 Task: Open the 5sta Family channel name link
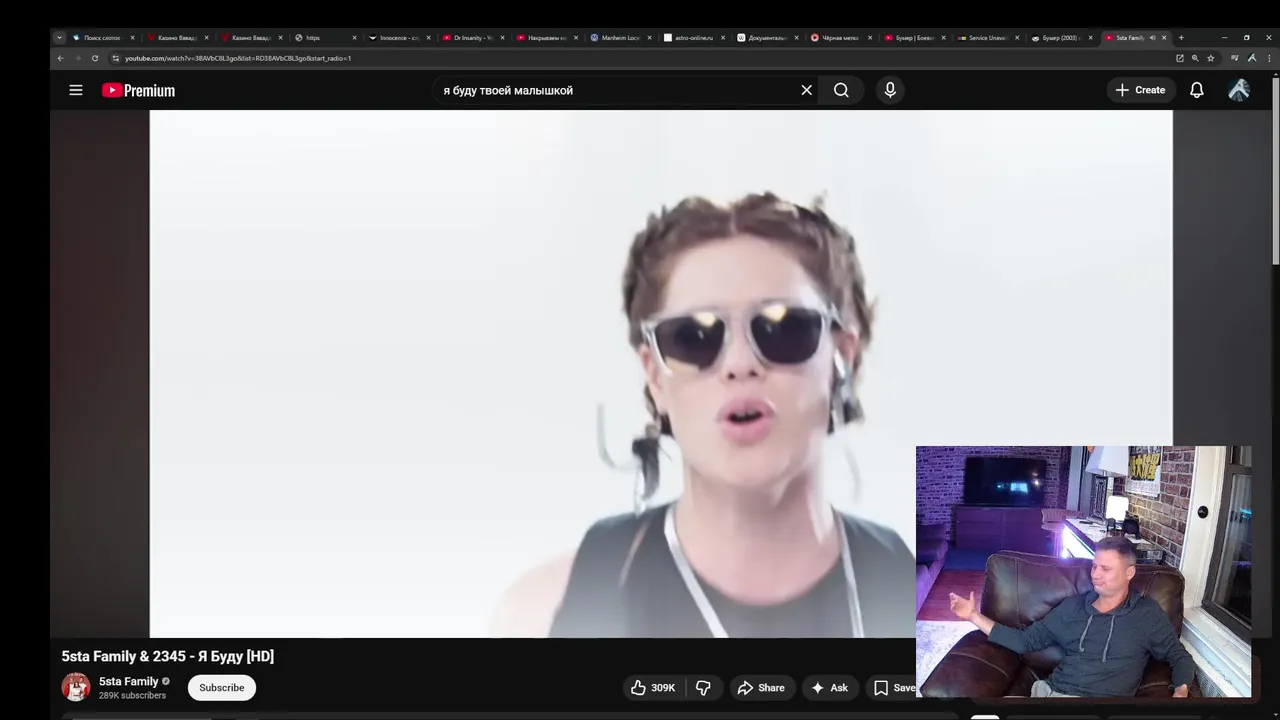[x=128, y=681]
